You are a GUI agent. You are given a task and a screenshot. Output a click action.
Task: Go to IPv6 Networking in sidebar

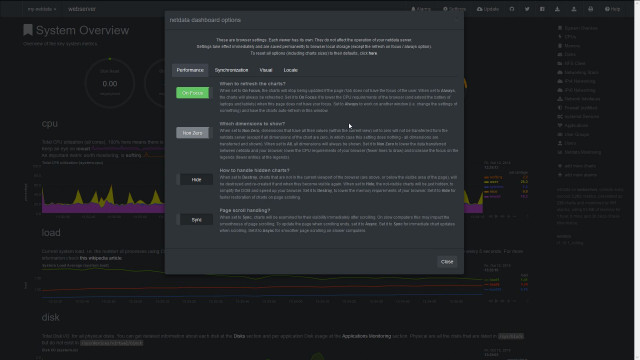(x=576, y=90)
